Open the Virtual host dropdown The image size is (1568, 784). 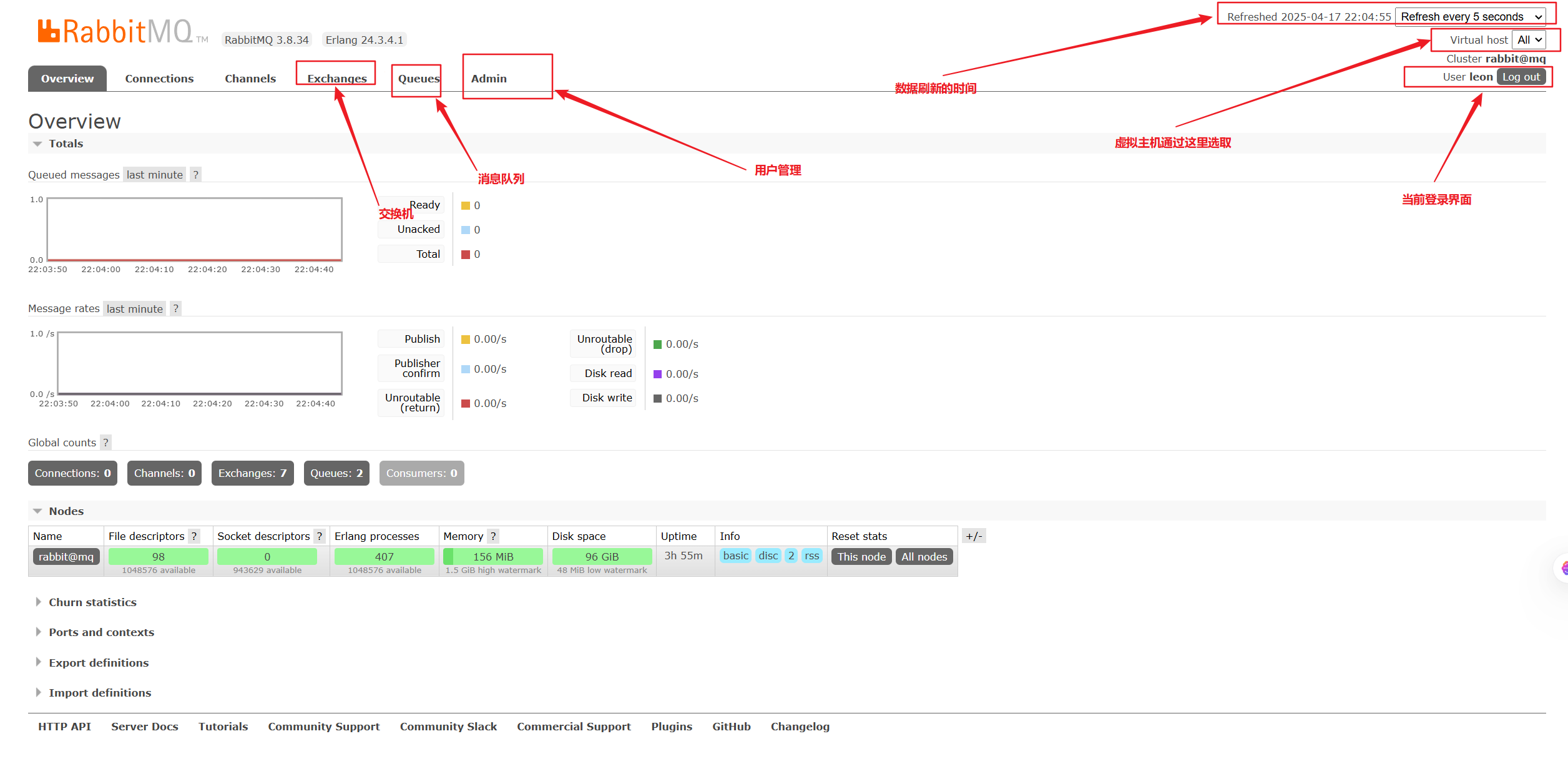tap(1529, 40)
